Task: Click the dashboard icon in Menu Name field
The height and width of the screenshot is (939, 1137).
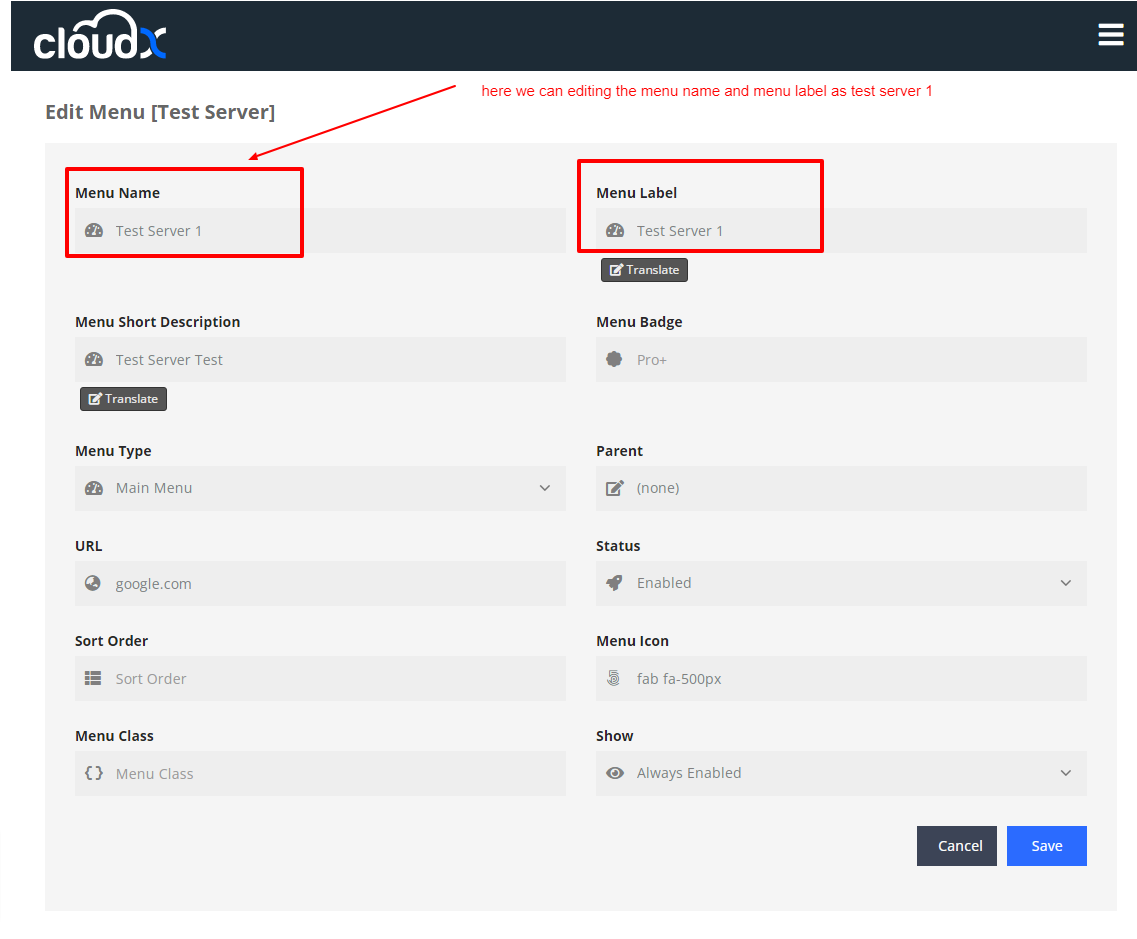Action: pyautogui.click(x=94, y=230)
